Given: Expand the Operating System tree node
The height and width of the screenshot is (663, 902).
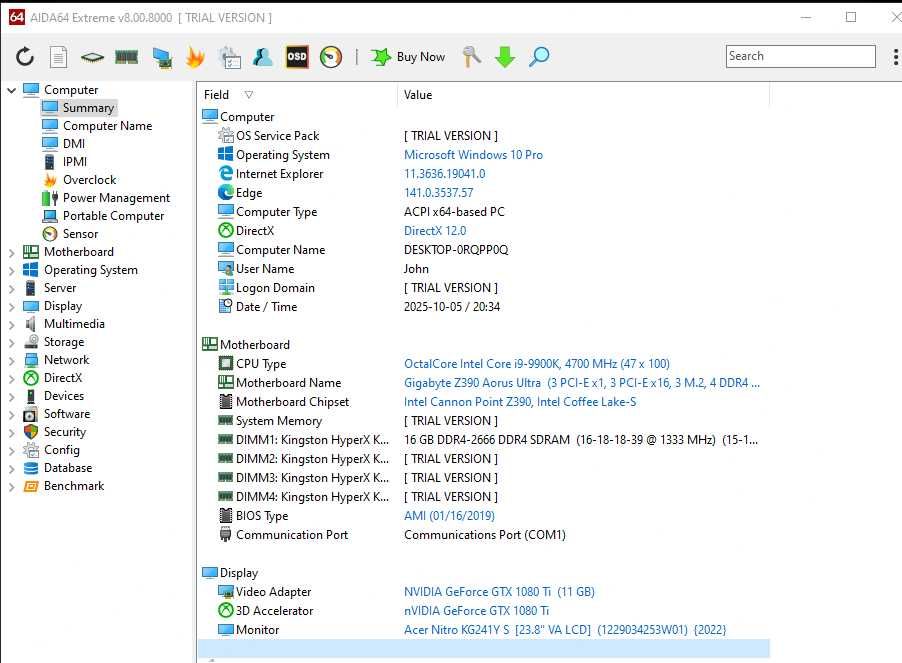Looking at the screenshot, I should point(11,270).
